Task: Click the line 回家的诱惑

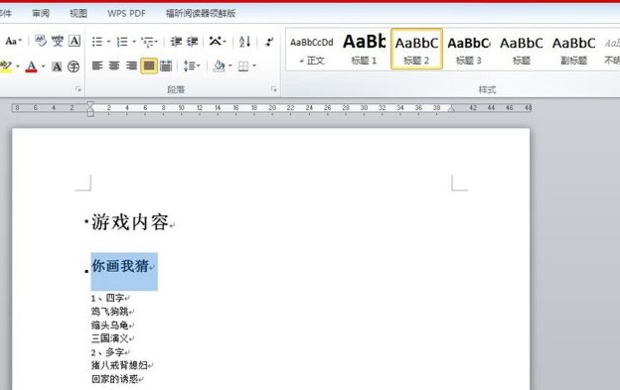Action: (115, 379)
